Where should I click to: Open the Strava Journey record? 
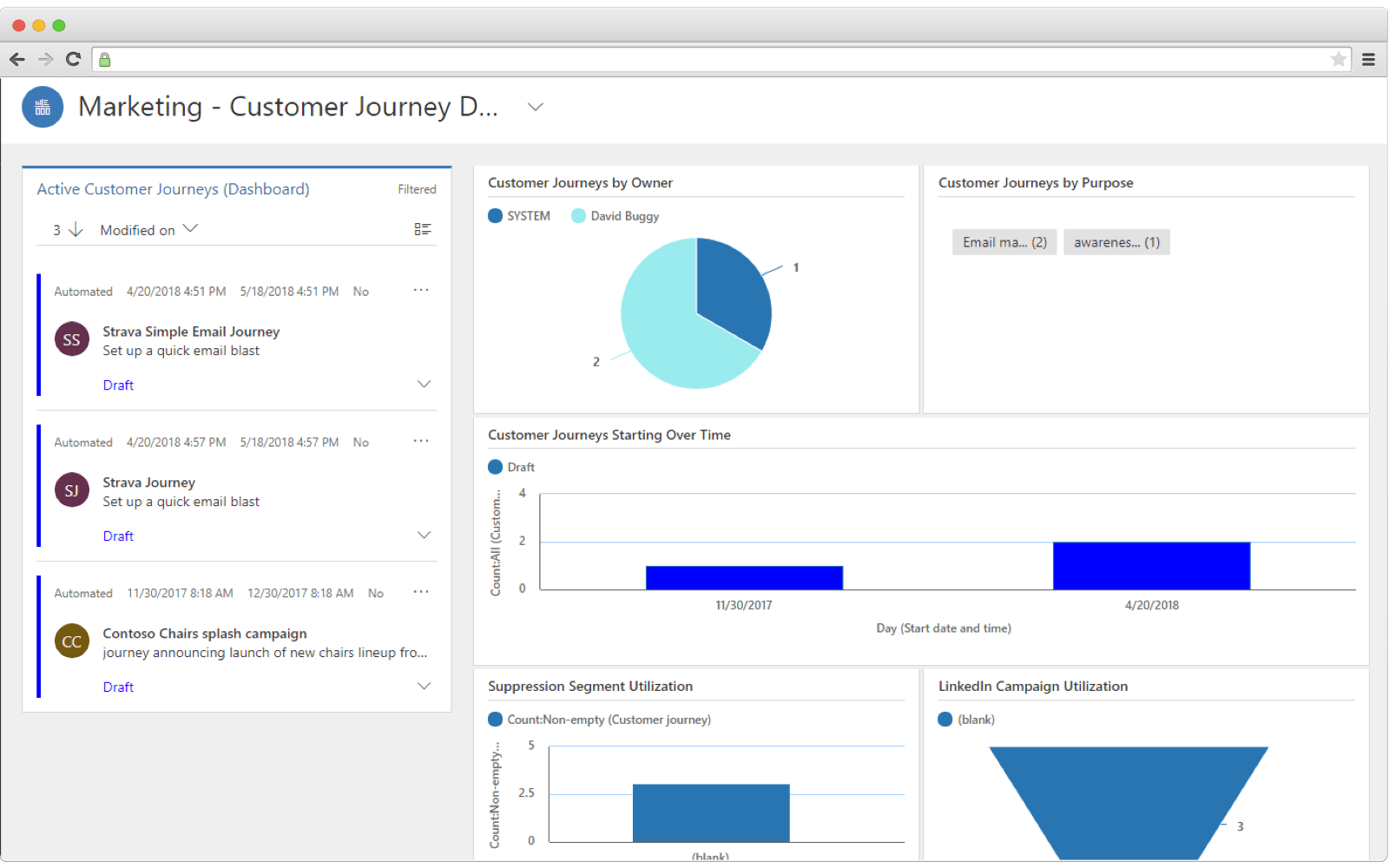tap(148, 483)
